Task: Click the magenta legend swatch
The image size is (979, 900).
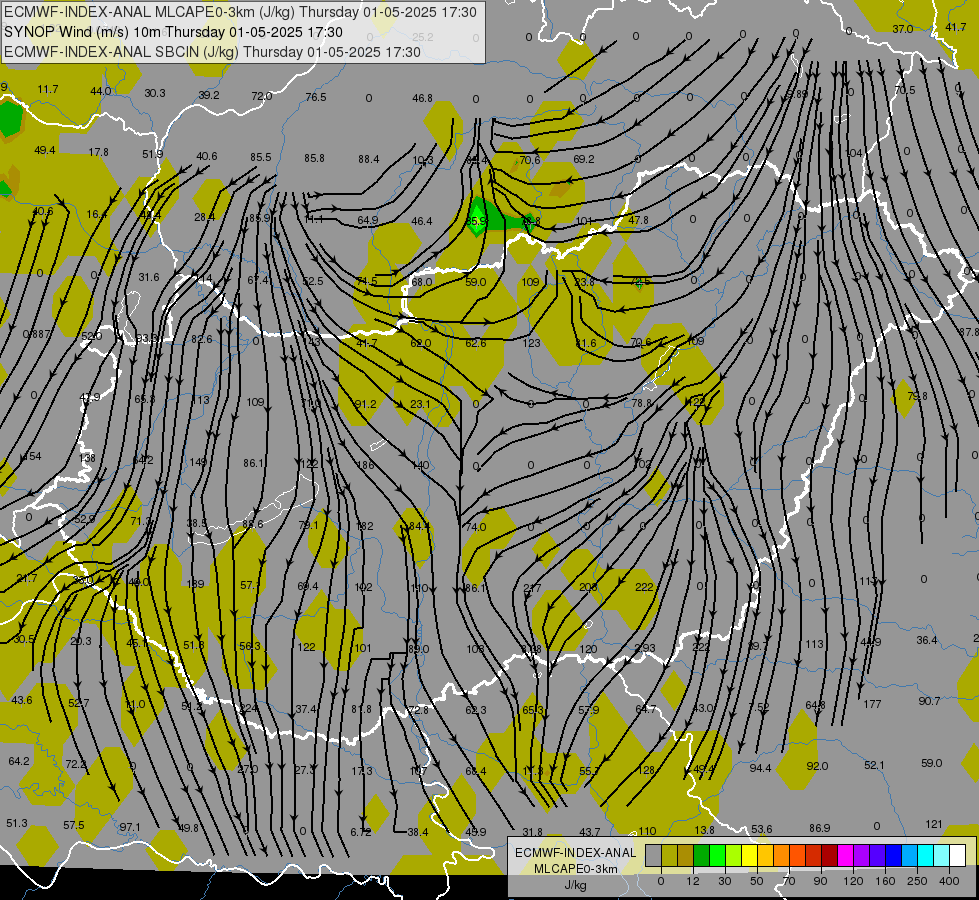Action: pos(845,856)
